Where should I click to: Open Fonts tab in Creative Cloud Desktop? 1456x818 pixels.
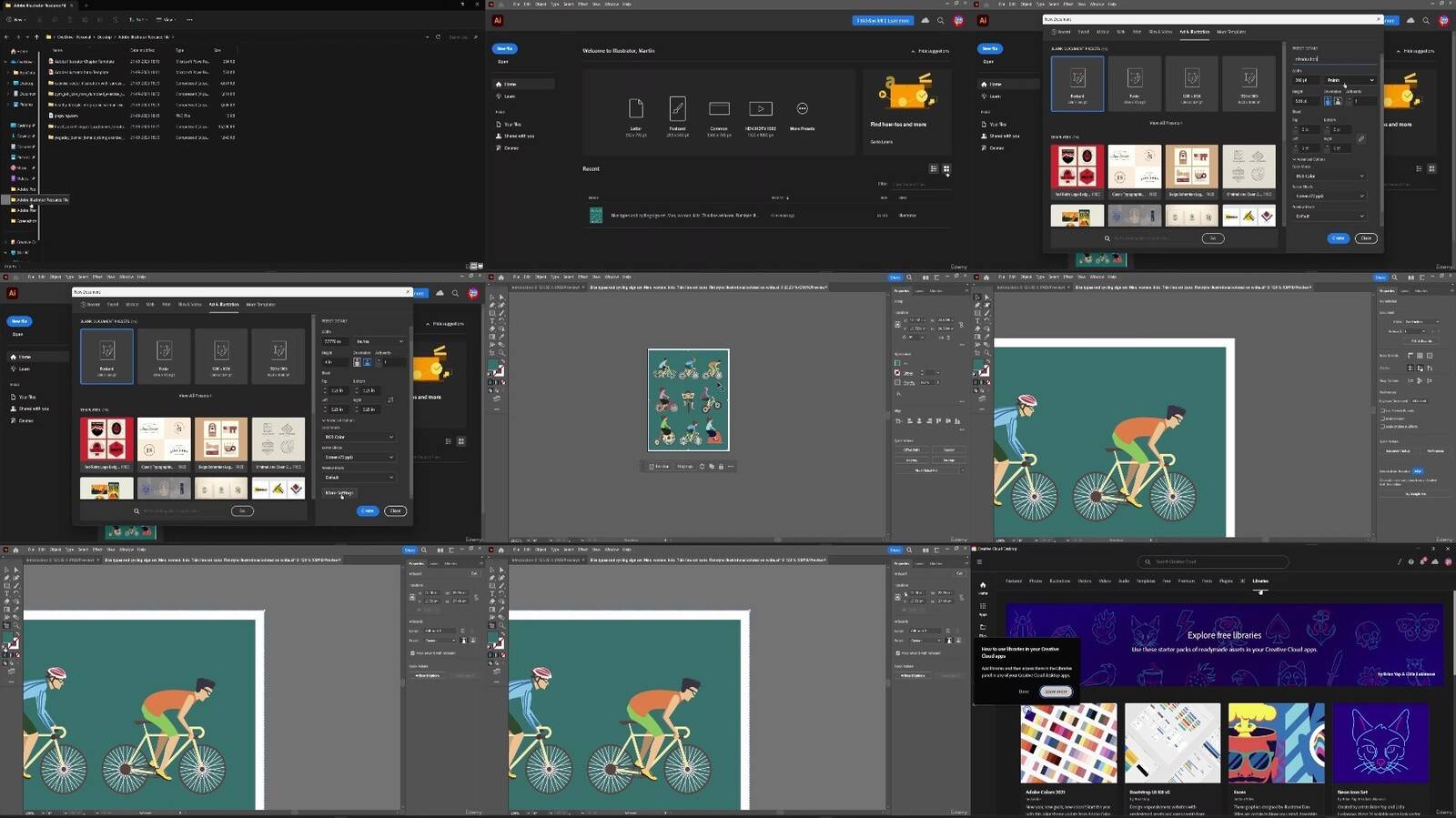[1207, 581]
